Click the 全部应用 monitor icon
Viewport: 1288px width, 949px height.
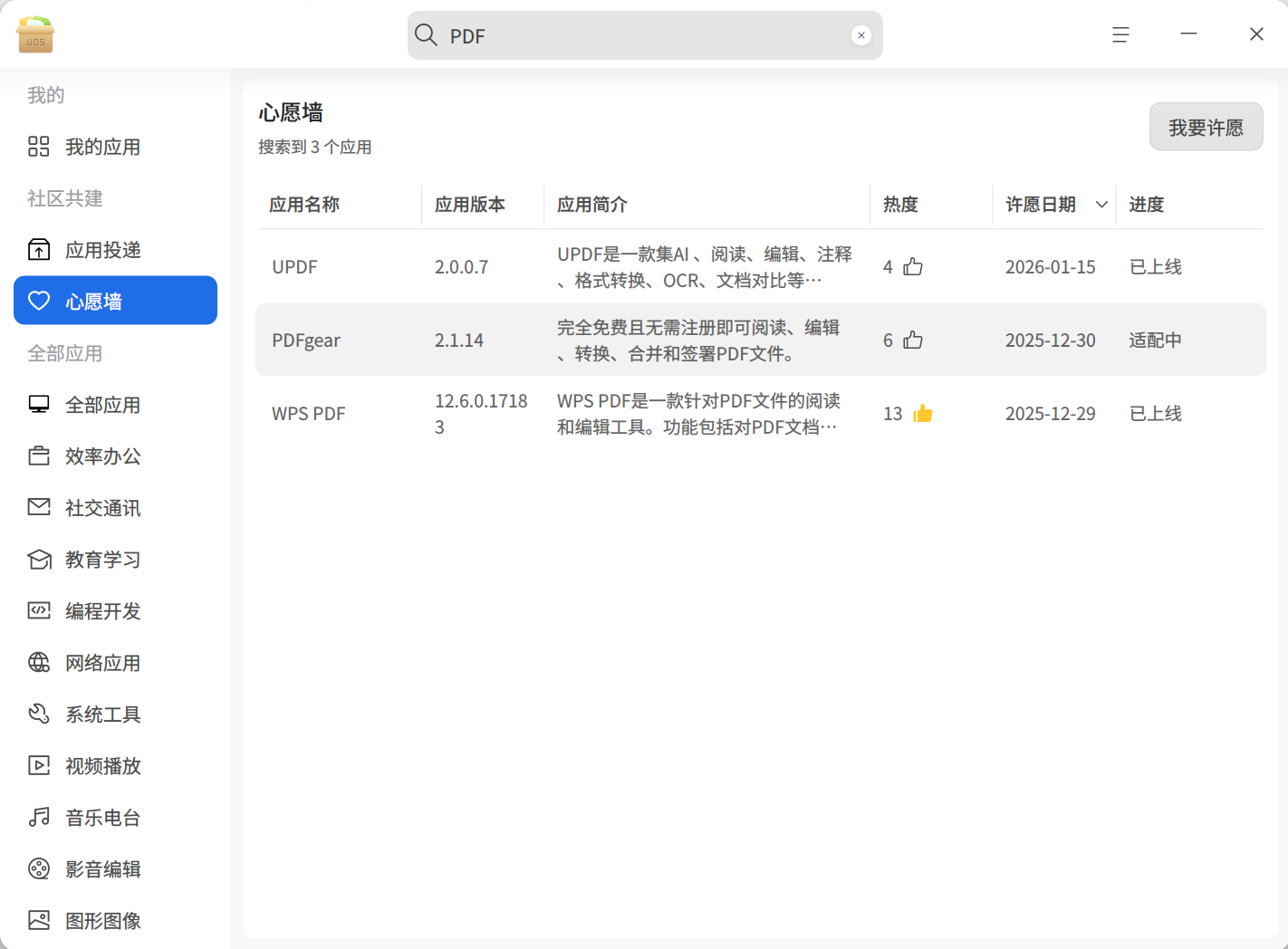point(39,405)
